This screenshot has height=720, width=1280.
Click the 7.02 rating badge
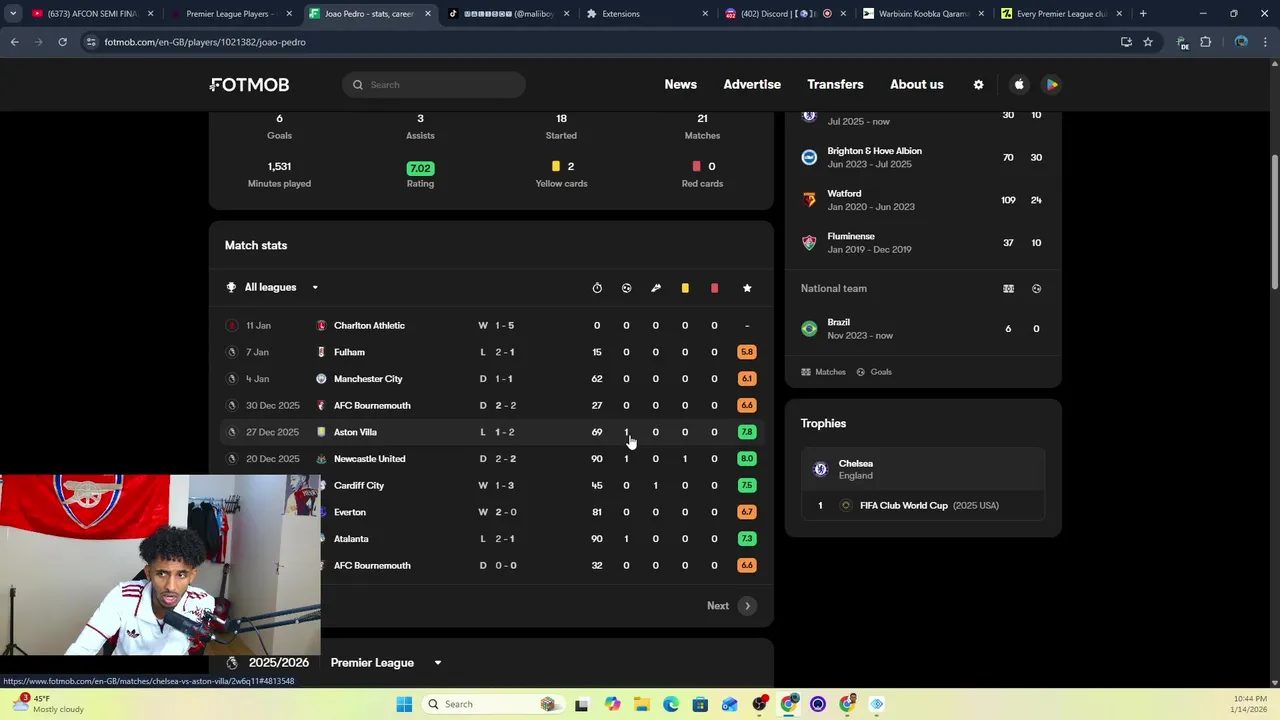[x=420, y=169]
